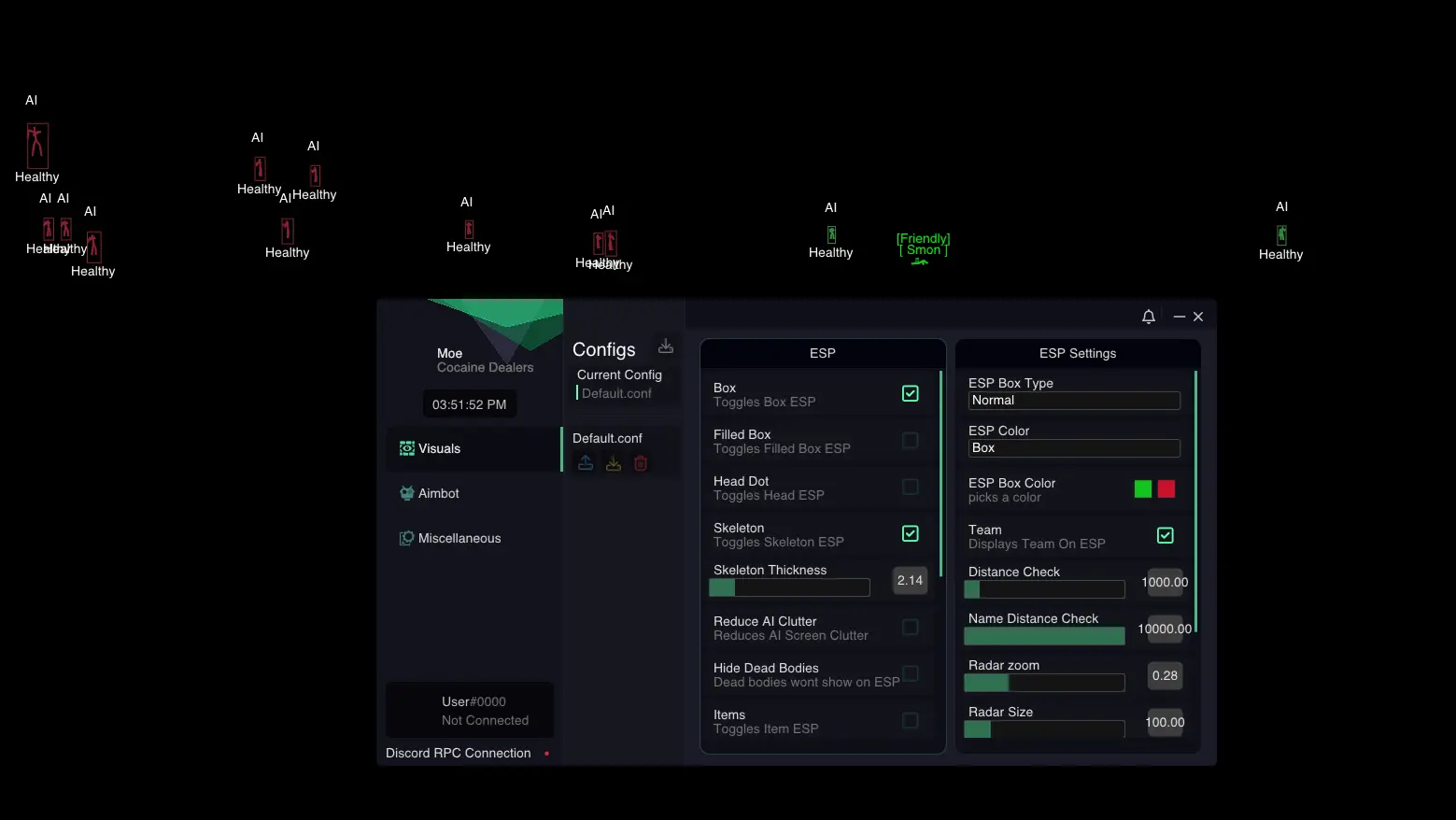The width and height of the screenshot is (1456, 820).
Task: Enable the Filled Box toggle
Action: tap(910, 440)
